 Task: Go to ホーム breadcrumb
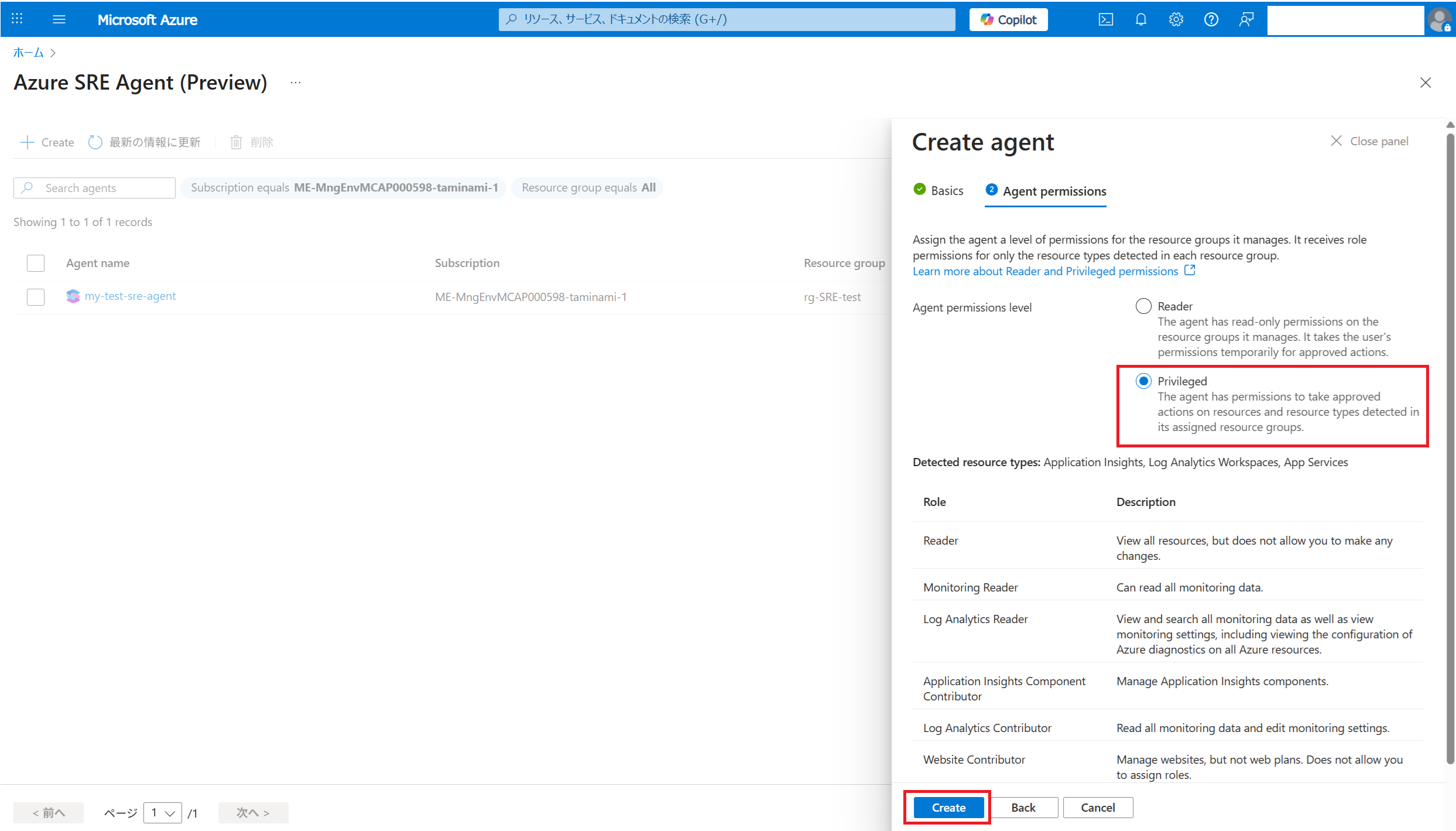[28, 53]
